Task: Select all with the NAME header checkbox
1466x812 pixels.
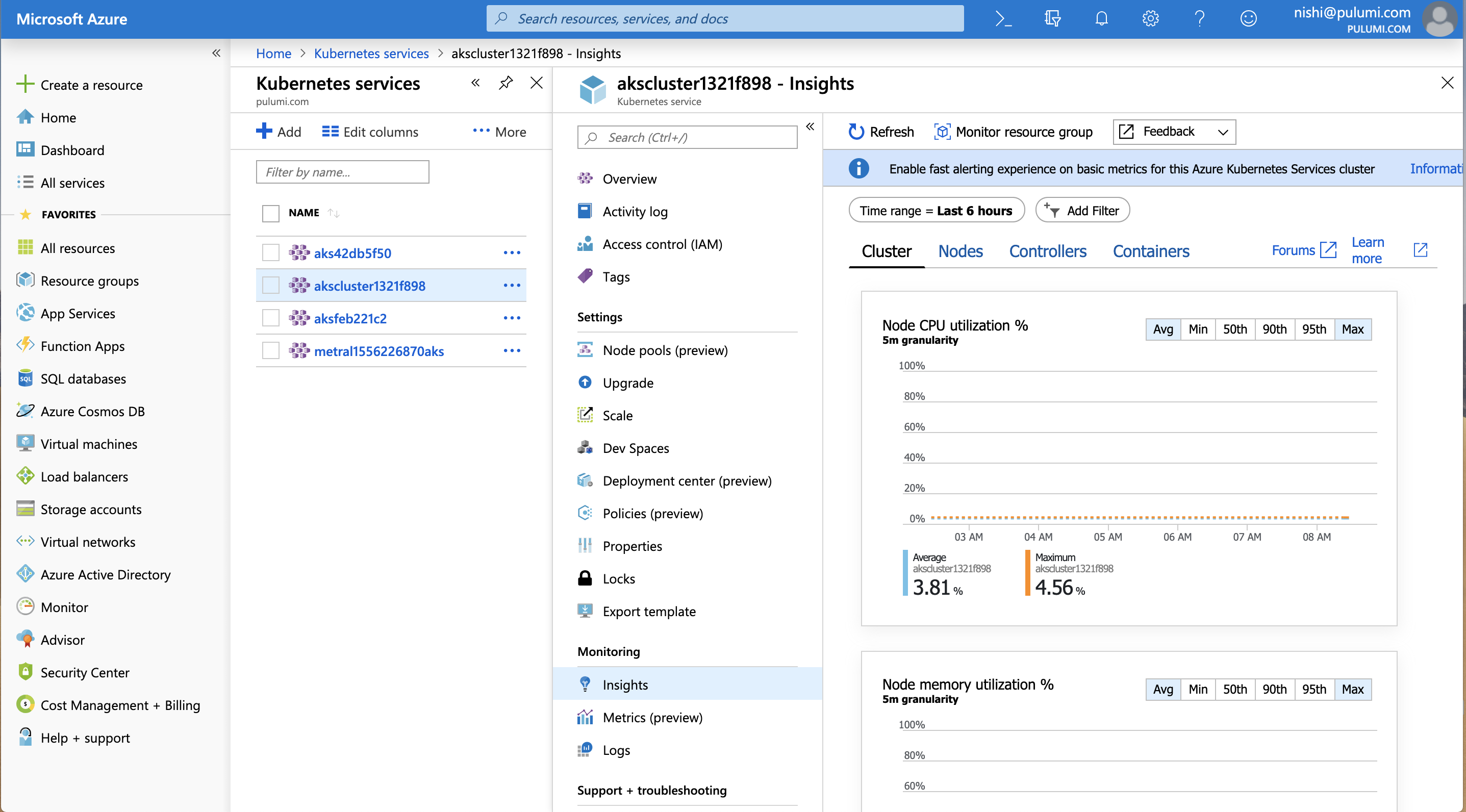Action: click(270, 213)
